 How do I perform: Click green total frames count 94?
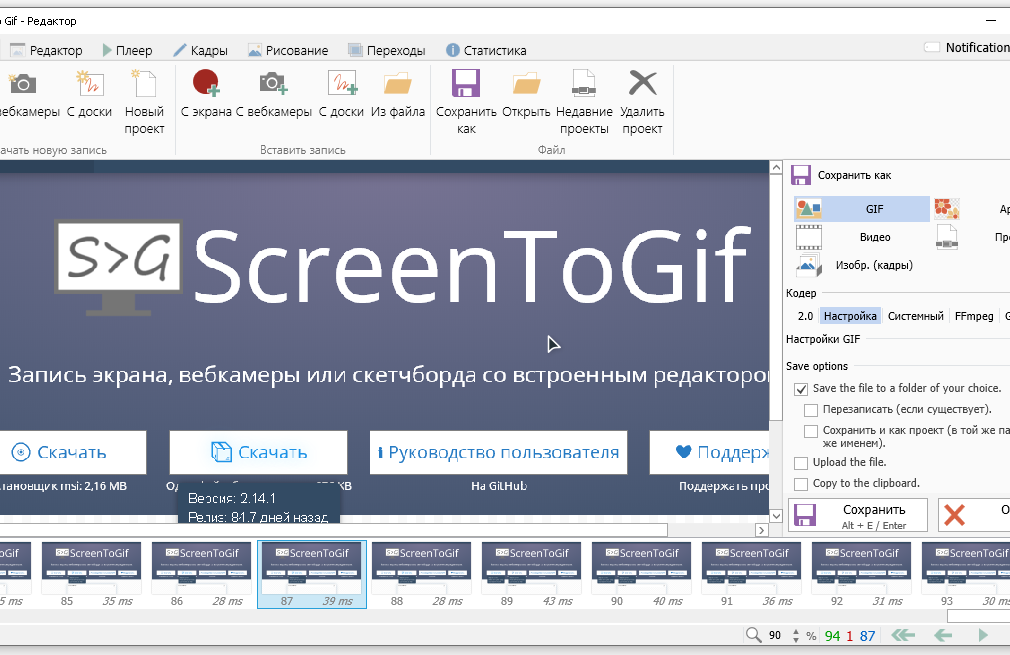tap(832, 636)
